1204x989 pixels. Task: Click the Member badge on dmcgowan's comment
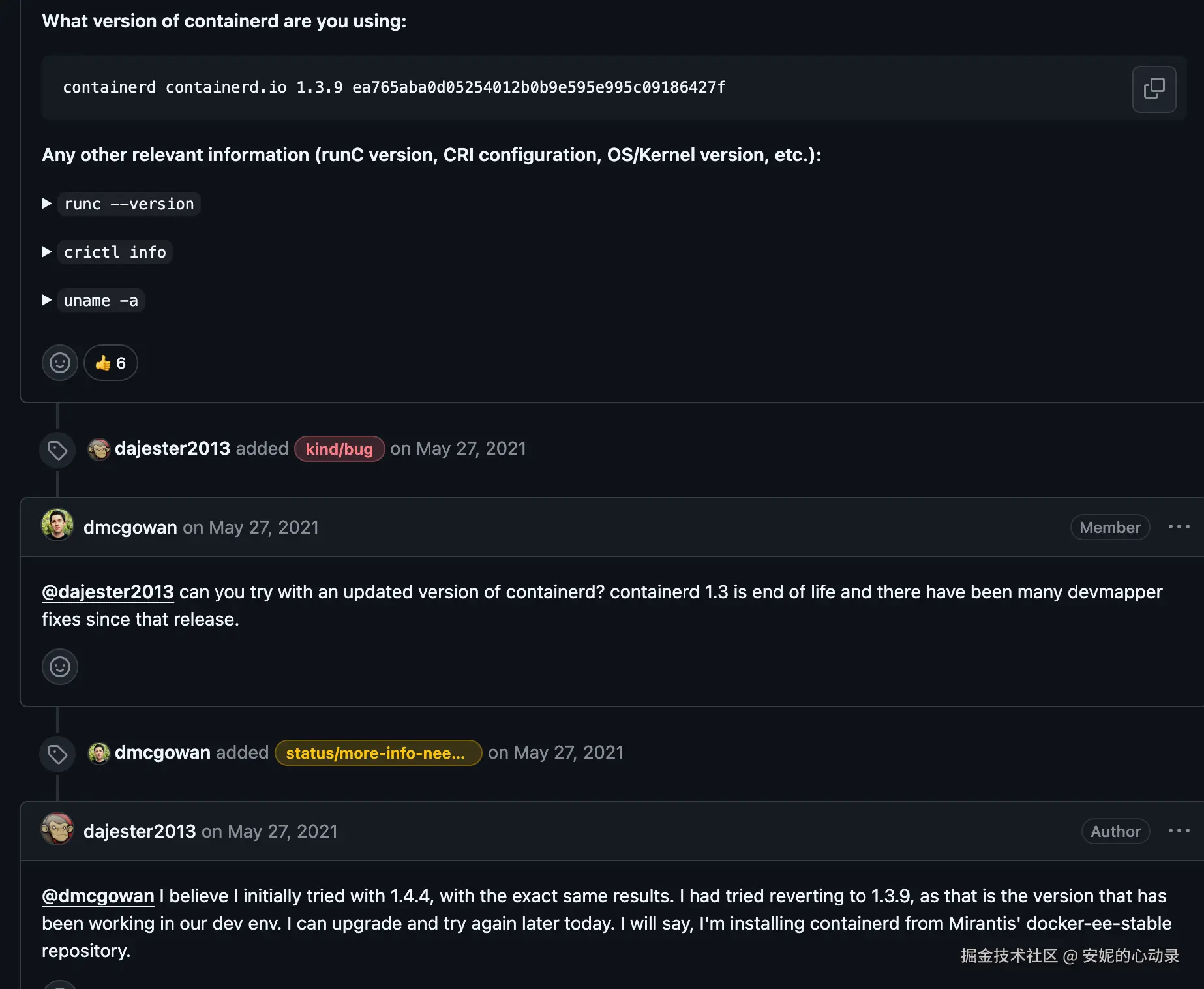point(1109,527)
